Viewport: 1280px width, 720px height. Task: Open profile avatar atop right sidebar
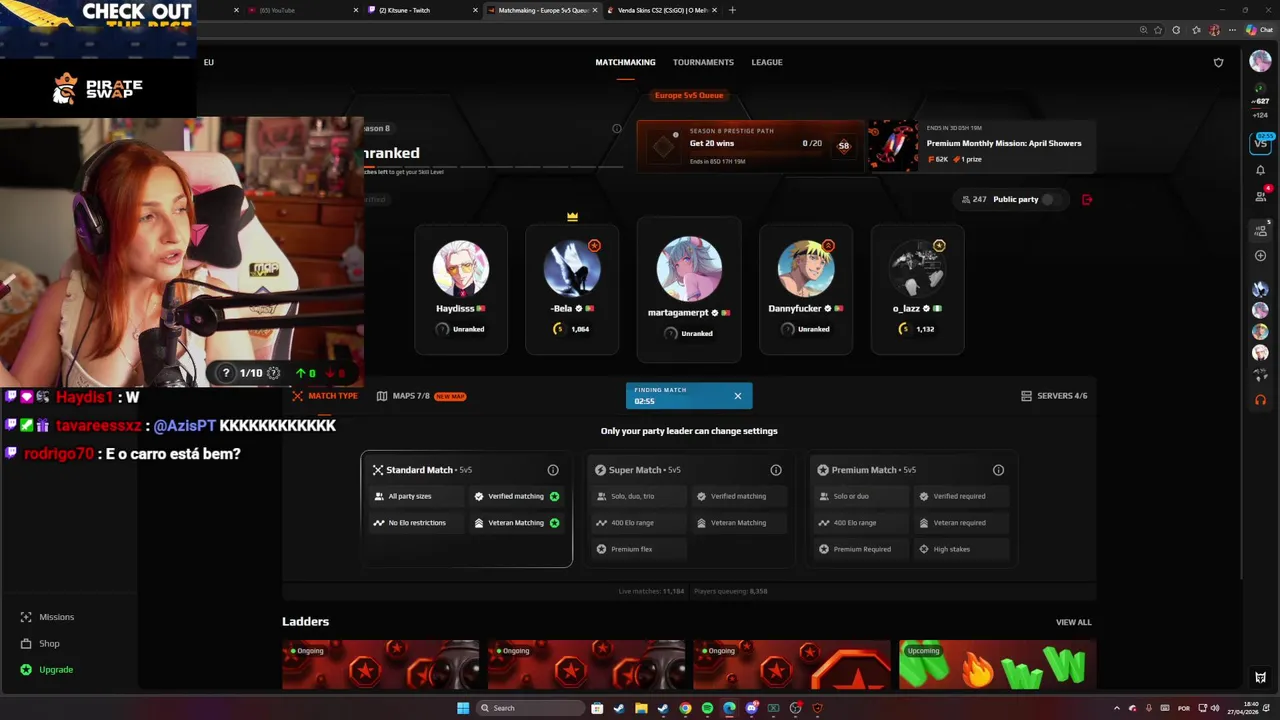click(x=1260, y=62)
